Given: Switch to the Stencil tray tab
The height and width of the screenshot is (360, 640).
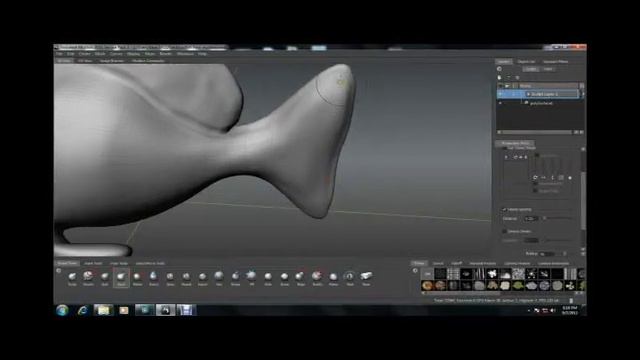Looking at the screenshot, I should point(438,264).
